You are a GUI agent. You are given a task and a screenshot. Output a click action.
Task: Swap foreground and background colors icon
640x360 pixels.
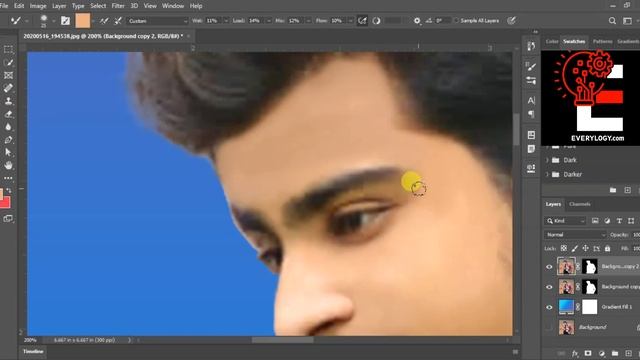tap(9, 191)
